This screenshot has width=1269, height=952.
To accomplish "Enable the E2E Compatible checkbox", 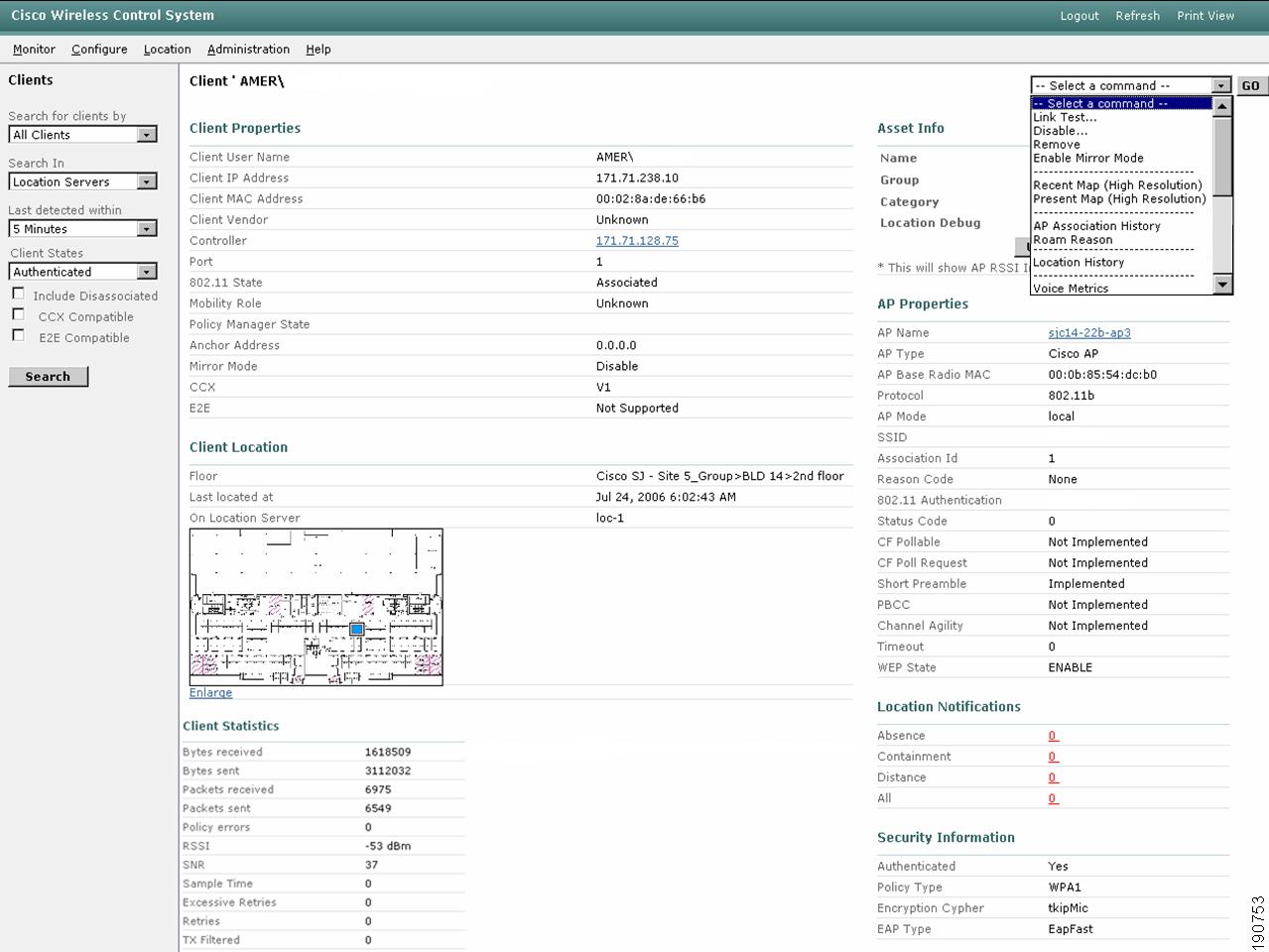I will (x=18, y=335).
